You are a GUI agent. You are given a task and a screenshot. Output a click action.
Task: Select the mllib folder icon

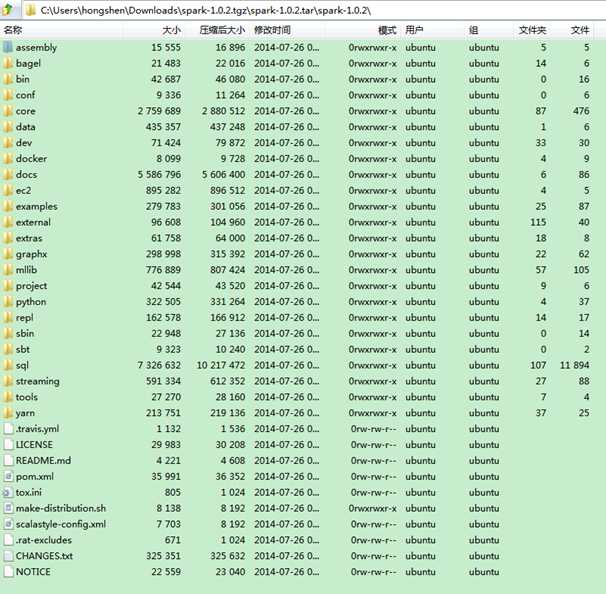click(x=8, y=269)
